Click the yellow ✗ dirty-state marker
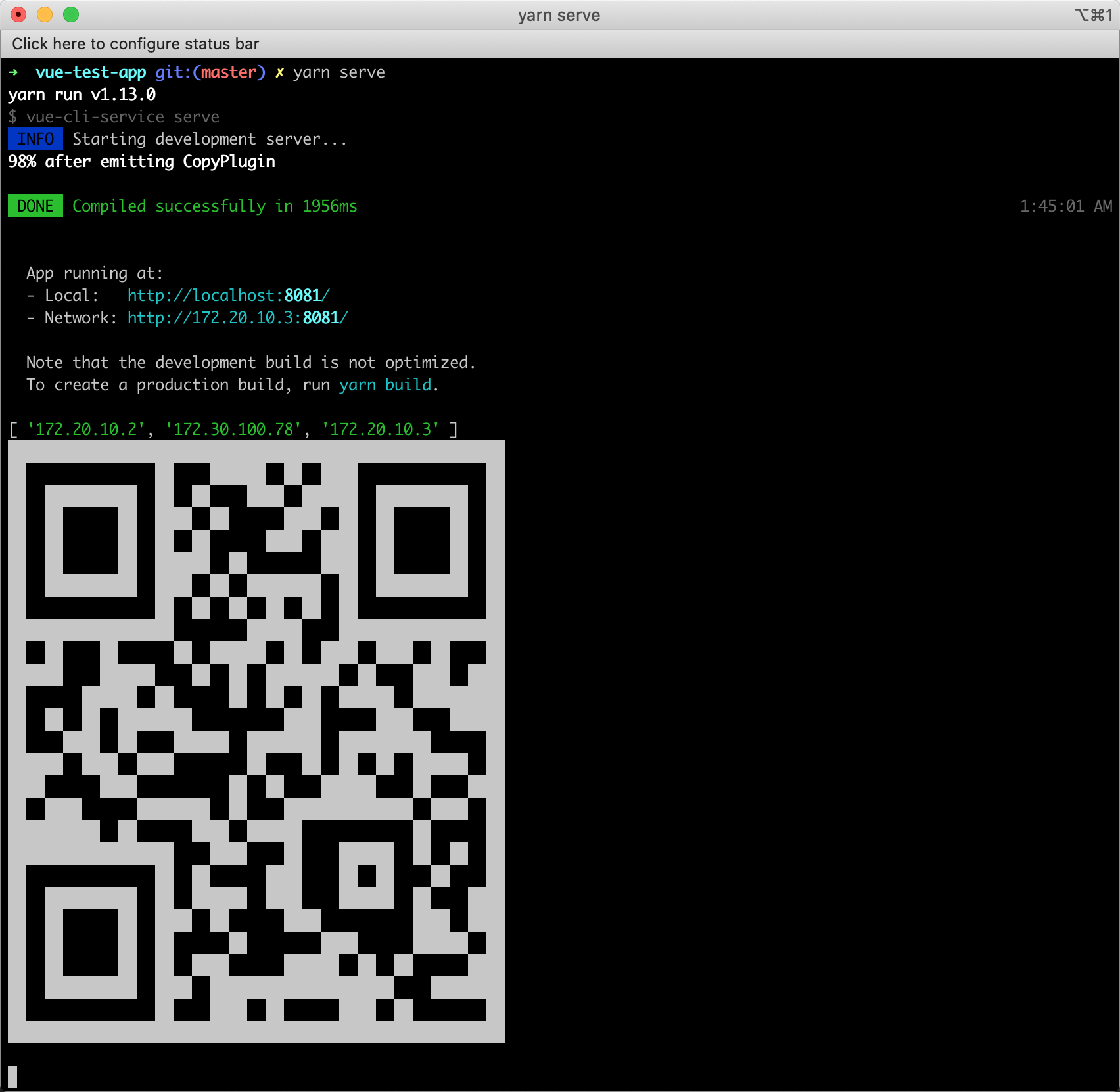This screenshot has width=1120, height=1092. pyautogui.click(x=279, y=72)
